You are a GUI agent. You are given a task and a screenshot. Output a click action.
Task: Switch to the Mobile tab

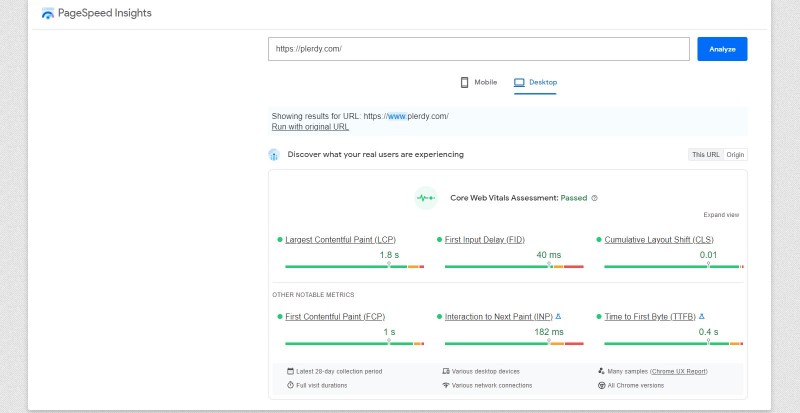[x=479, y=82]
